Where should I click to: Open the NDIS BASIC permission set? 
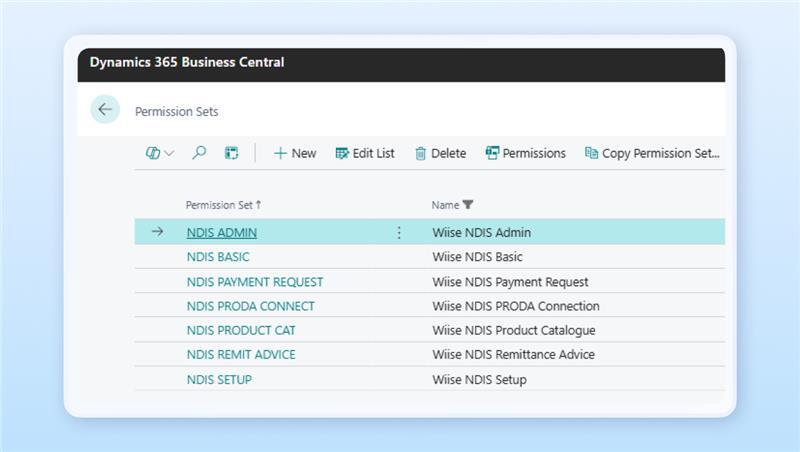pos(218,257)
